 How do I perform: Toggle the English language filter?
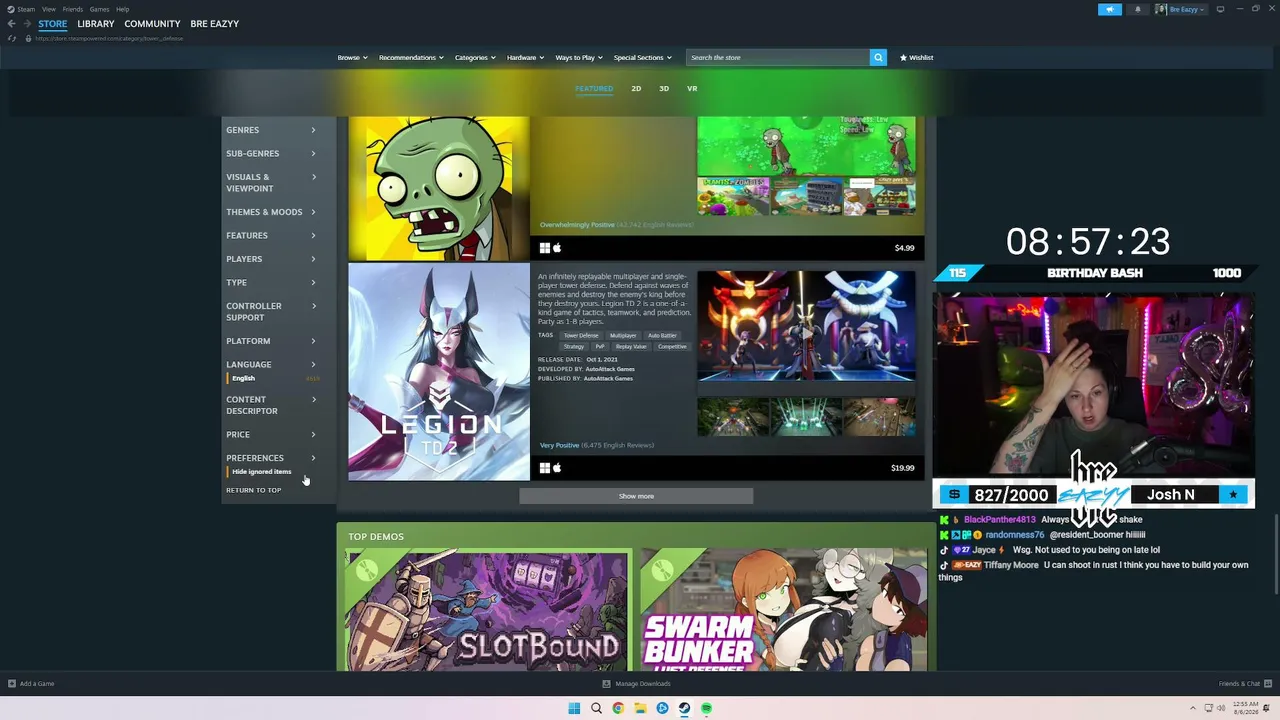click(x=243, y=378)
